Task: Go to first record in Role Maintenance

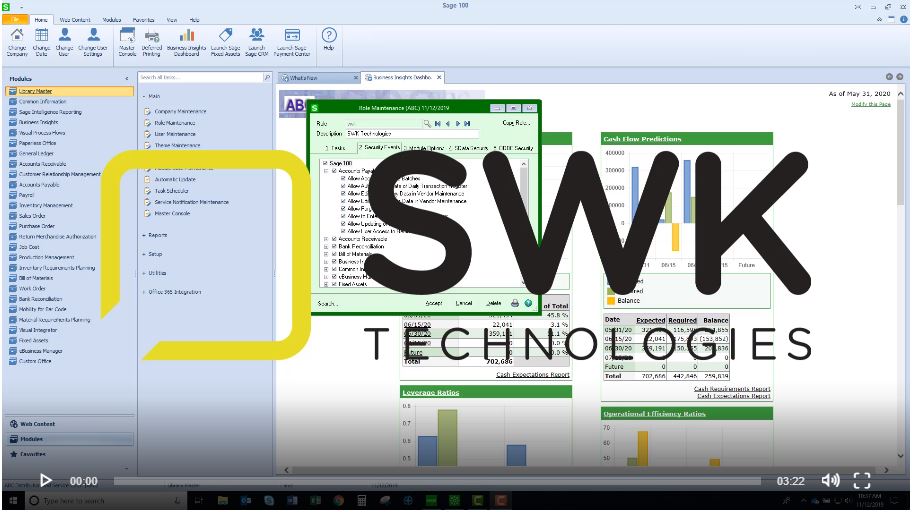Action: (x=438, y=123)
